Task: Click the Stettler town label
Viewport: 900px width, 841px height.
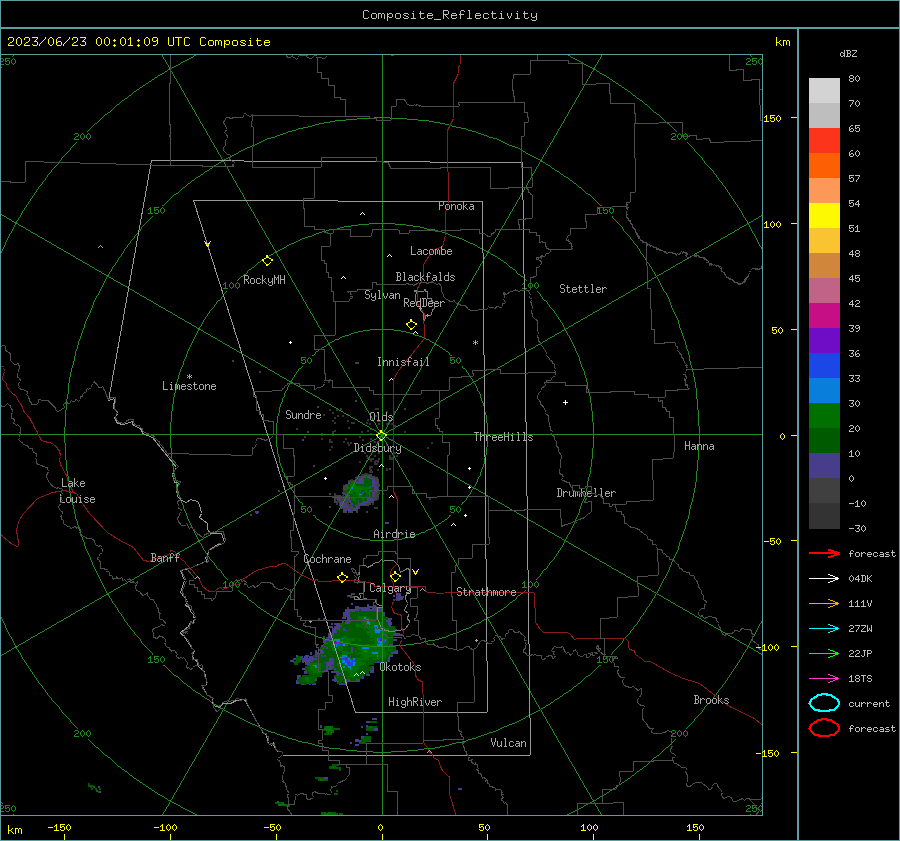Action: pyautogui.click(x=583, y=289)
